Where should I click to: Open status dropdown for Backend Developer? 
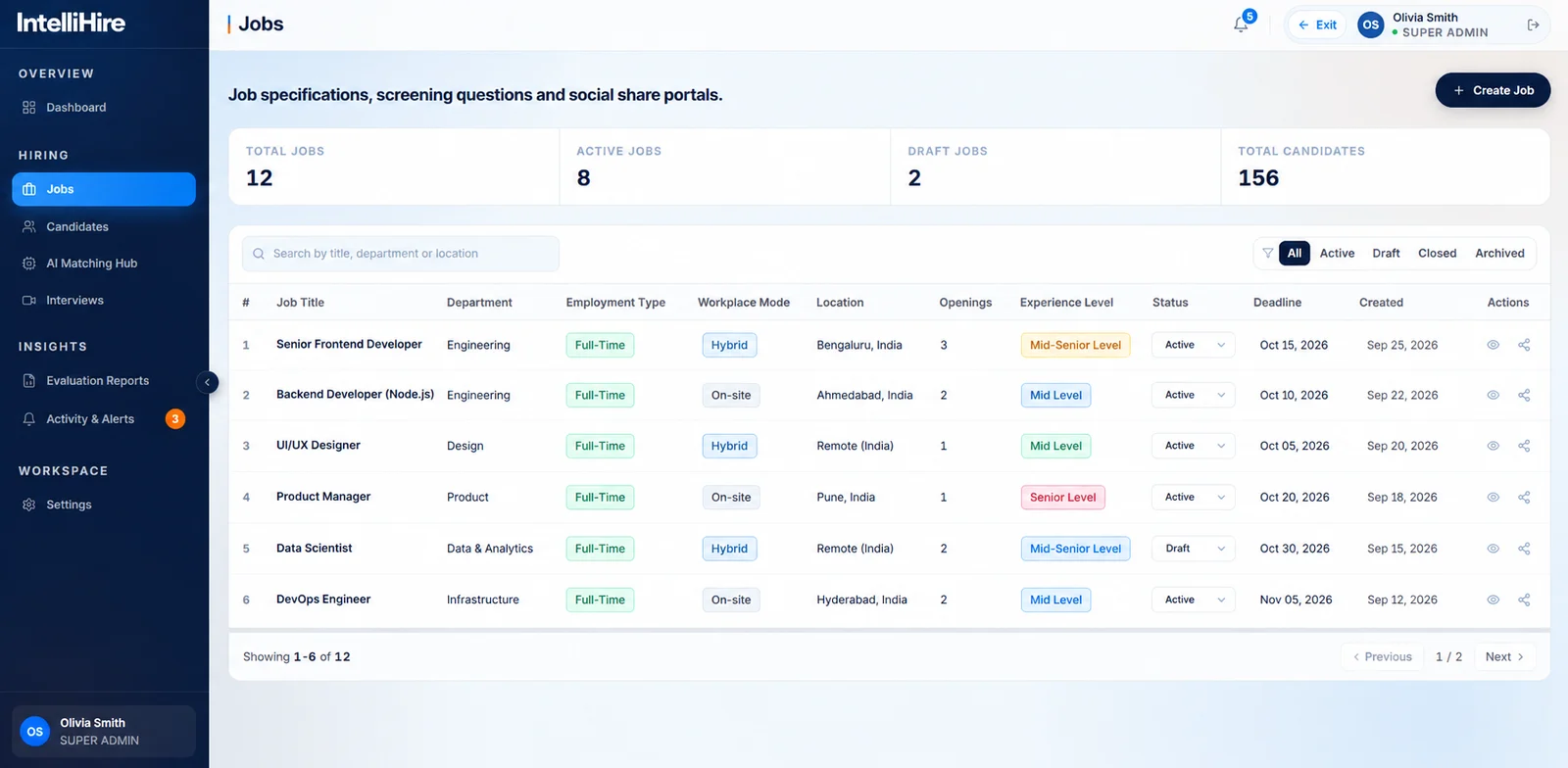[1194, 396]
